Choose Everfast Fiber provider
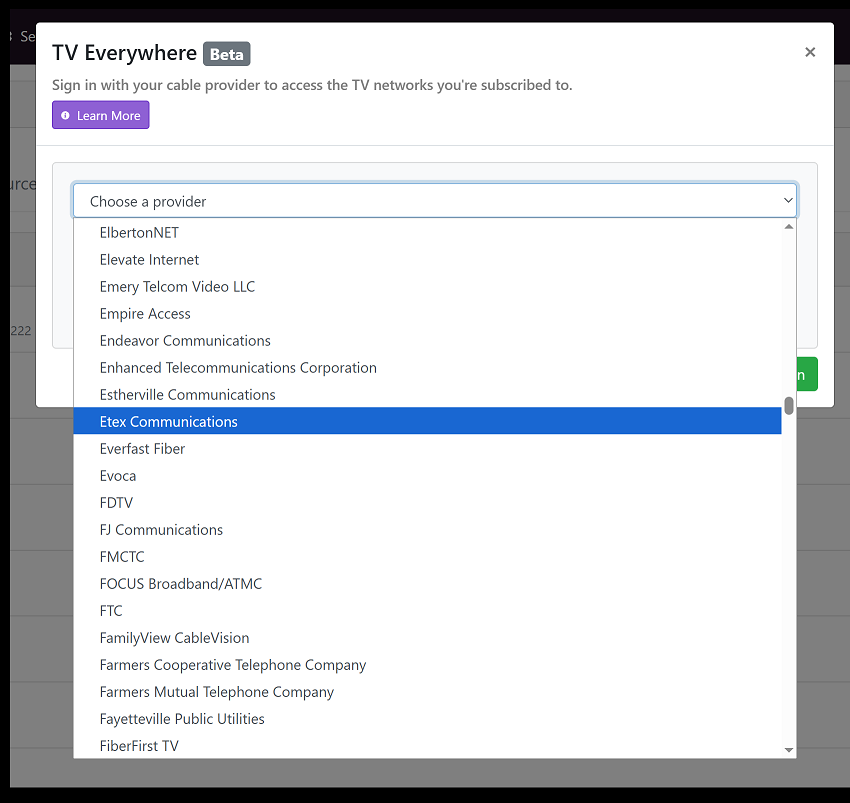 click(x=142, y=448)
